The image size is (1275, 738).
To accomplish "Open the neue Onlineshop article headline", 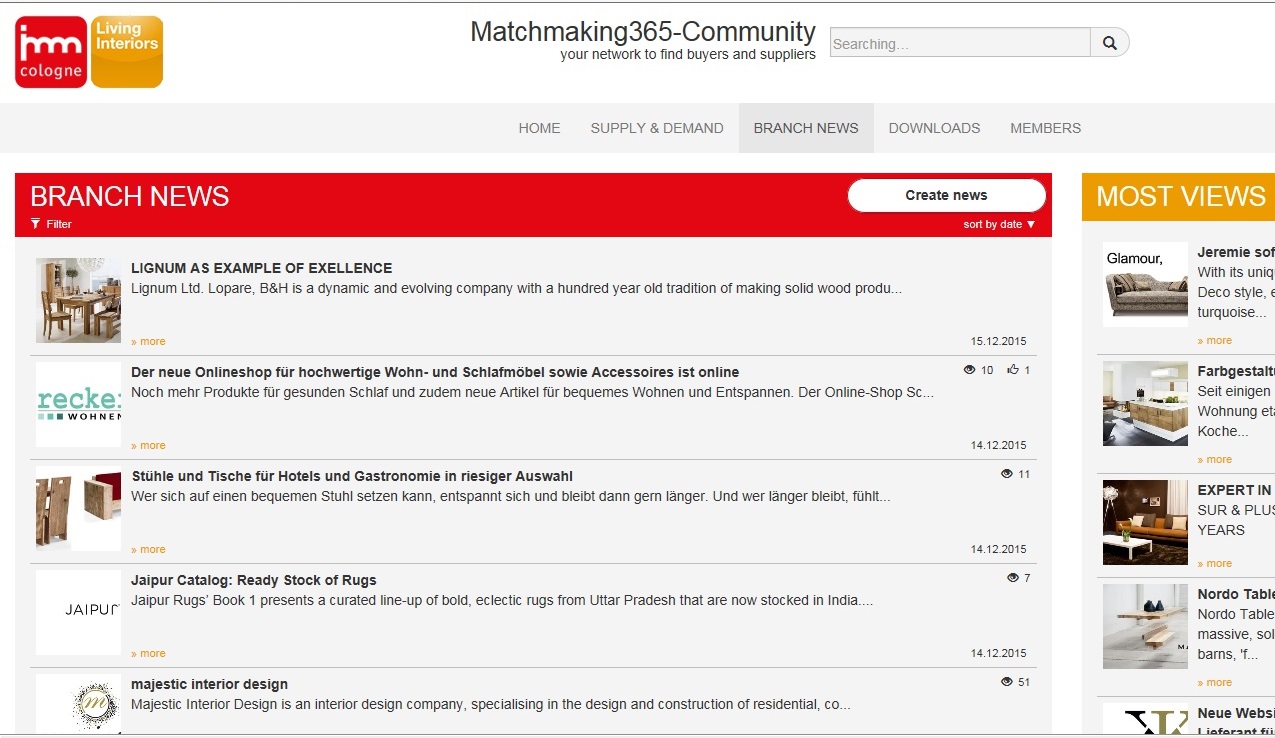I will click(435, 372).
